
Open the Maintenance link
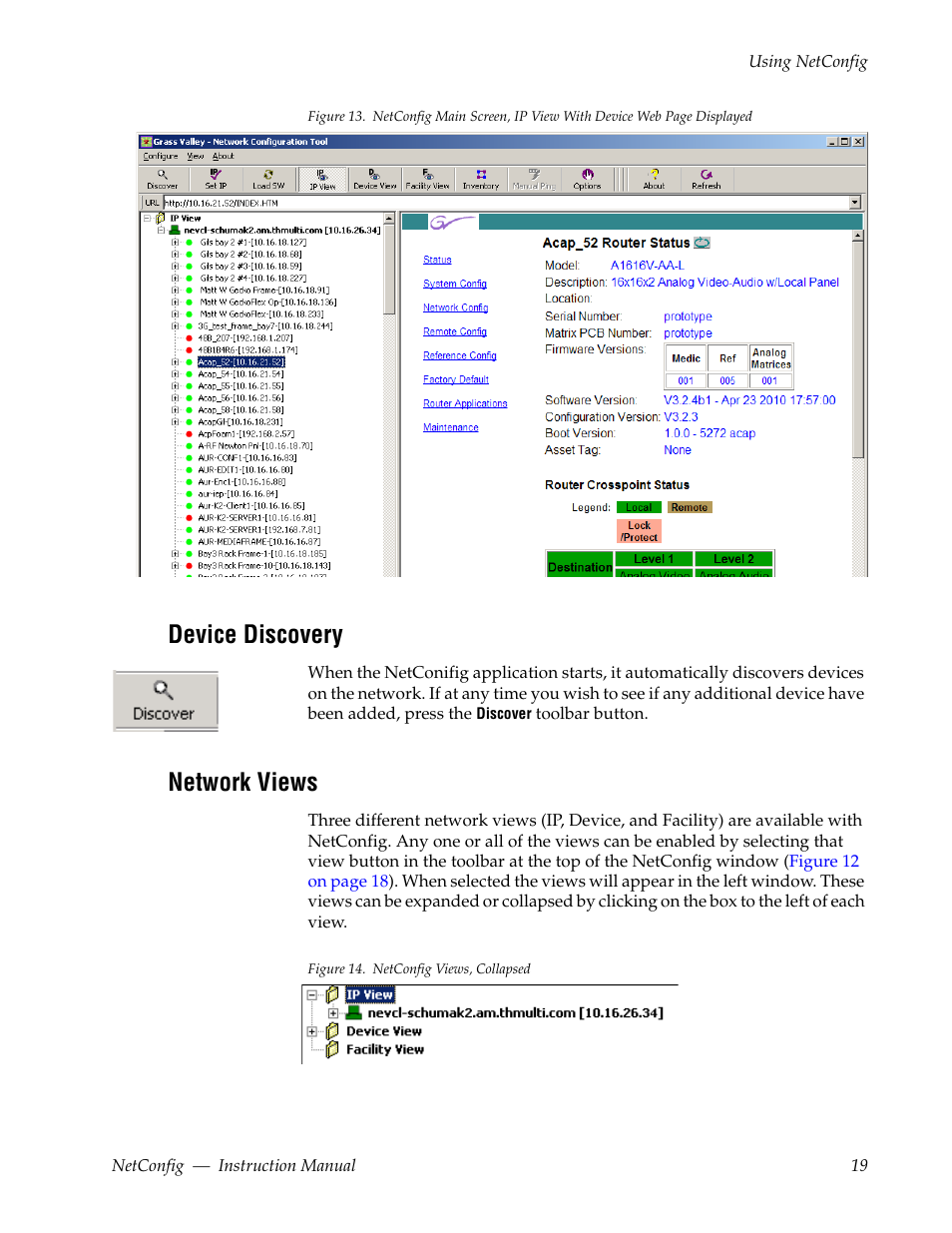[451, 427]
